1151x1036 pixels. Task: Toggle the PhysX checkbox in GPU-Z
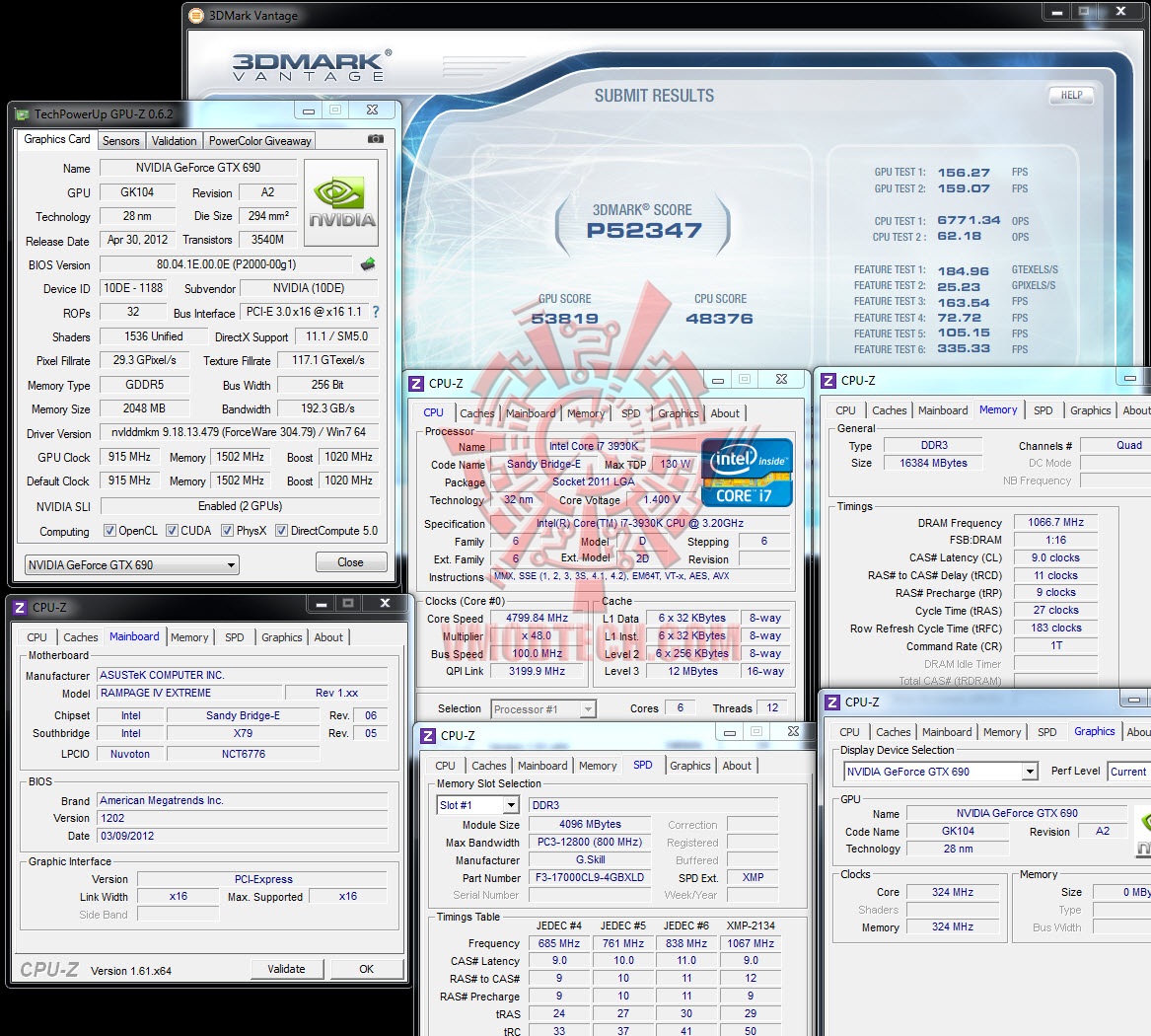pyautogui.click(x=228, y=530)
